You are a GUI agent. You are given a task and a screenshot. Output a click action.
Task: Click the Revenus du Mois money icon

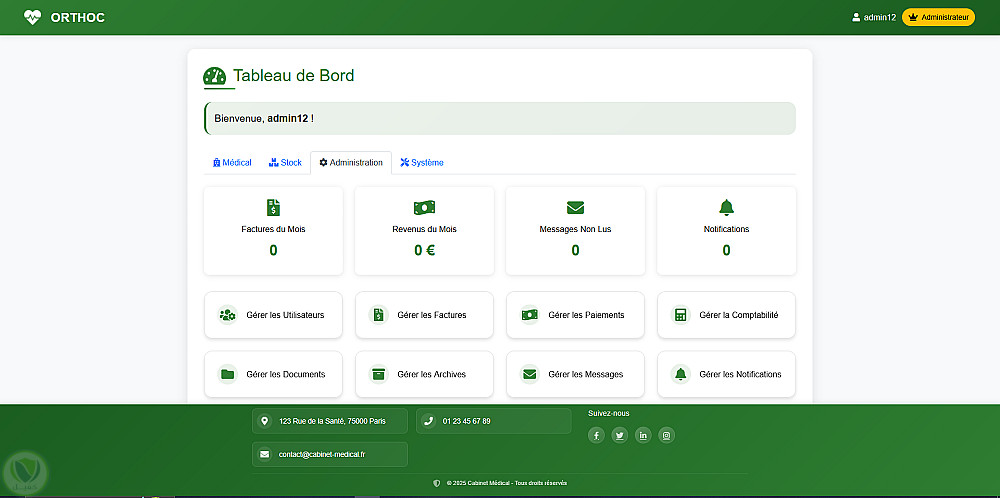pos(424,207)
